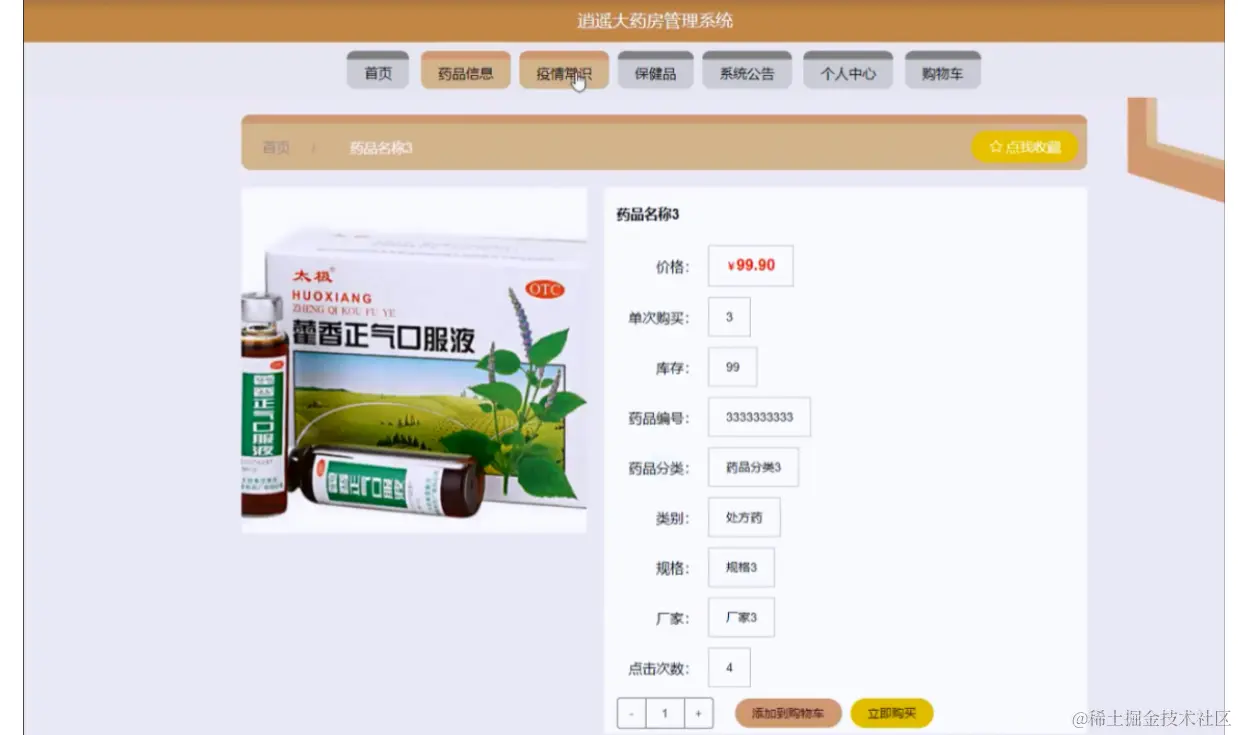Click the 药品名称3 product title heading
1238x735 pixels.
tap(647, 214)
